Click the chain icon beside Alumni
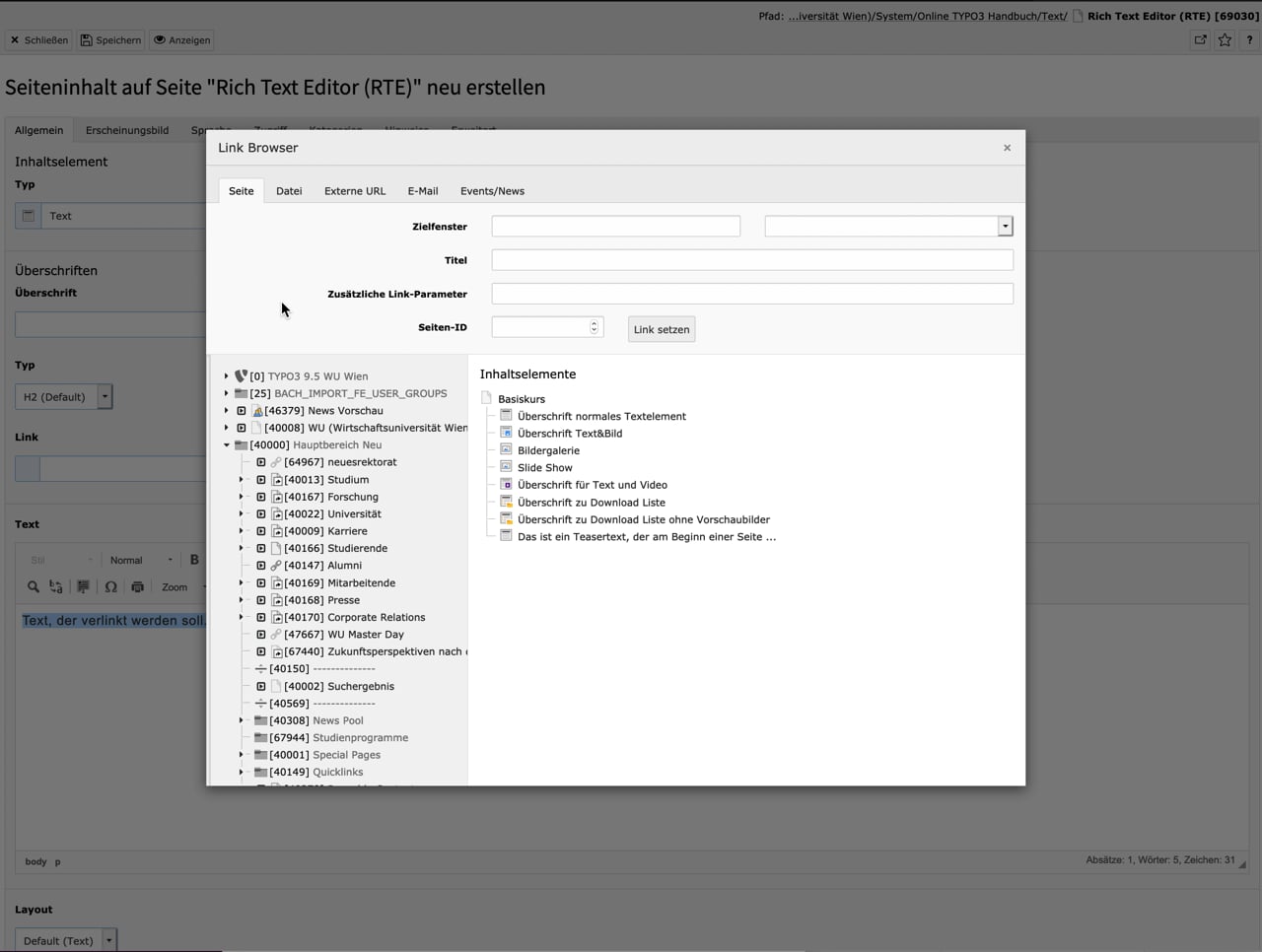1262x952 pixels. pyautogui.click(x=276, y=566)
